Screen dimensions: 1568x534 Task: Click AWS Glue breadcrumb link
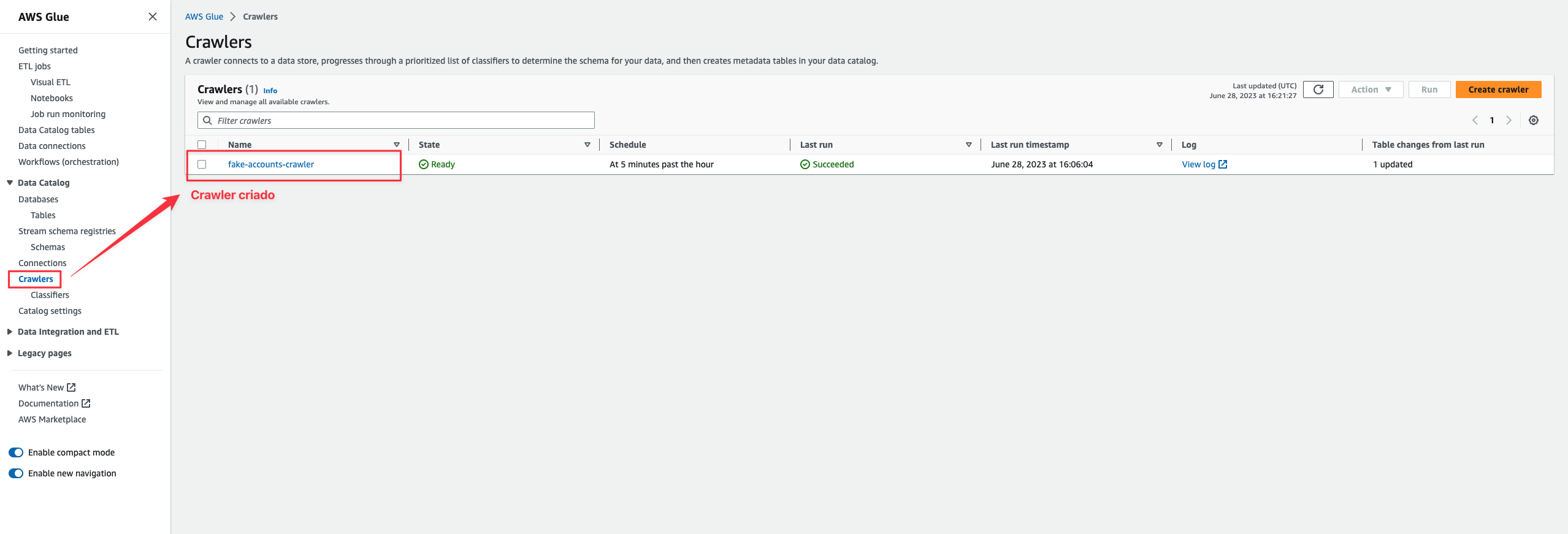tap(204, 17)
